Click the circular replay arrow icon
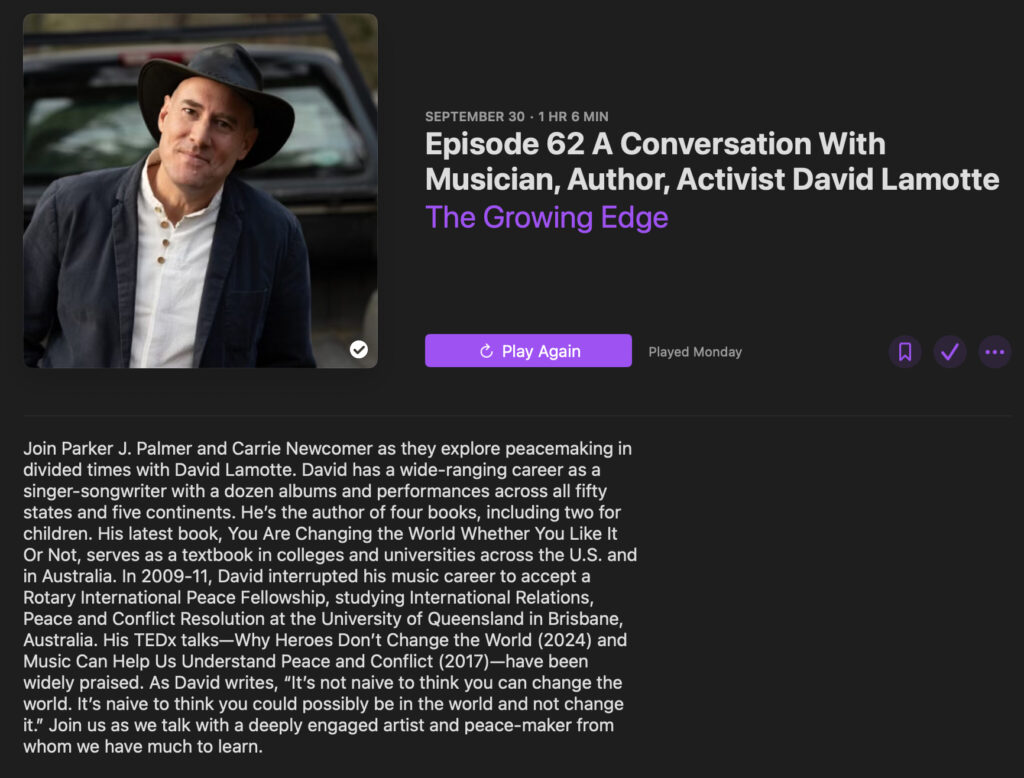1024x778 pixels. tap(486, 351)
